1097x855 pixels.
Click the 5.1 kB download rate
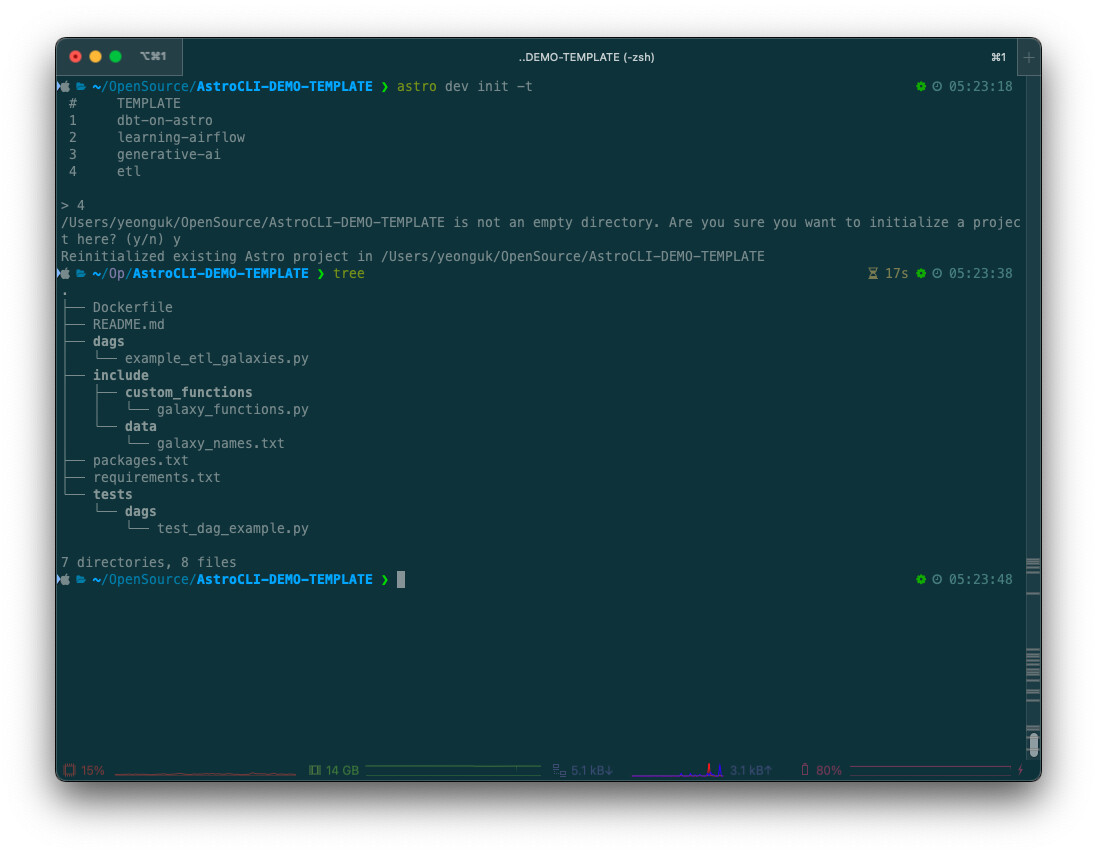coord(592,770)
